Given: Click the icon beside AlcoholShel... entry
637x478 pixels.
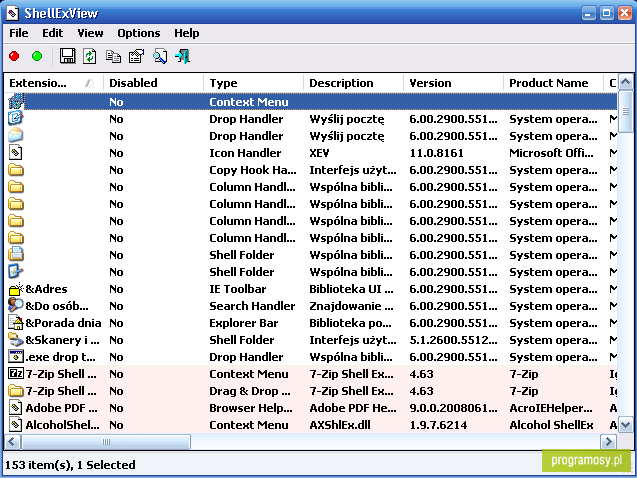Looking at the screenshot, I should tap(16, 424).
